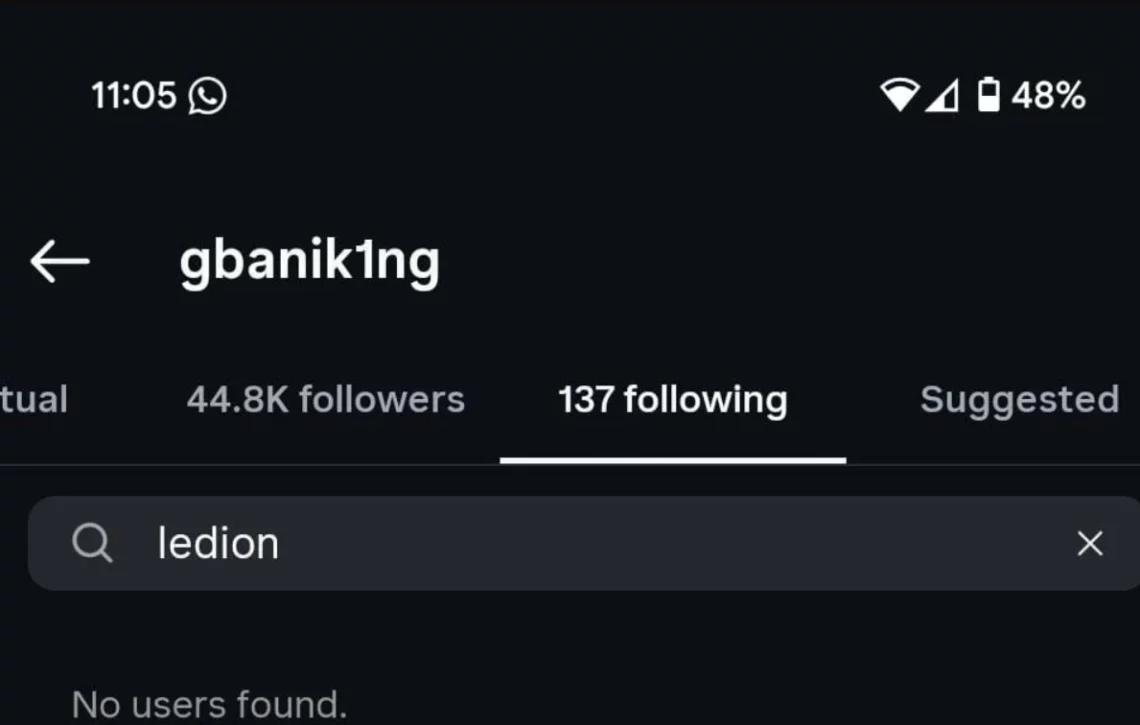The image size is (1140, 725).
Task: Tap the 48% battery percentage
Action: click(1048, 96)
